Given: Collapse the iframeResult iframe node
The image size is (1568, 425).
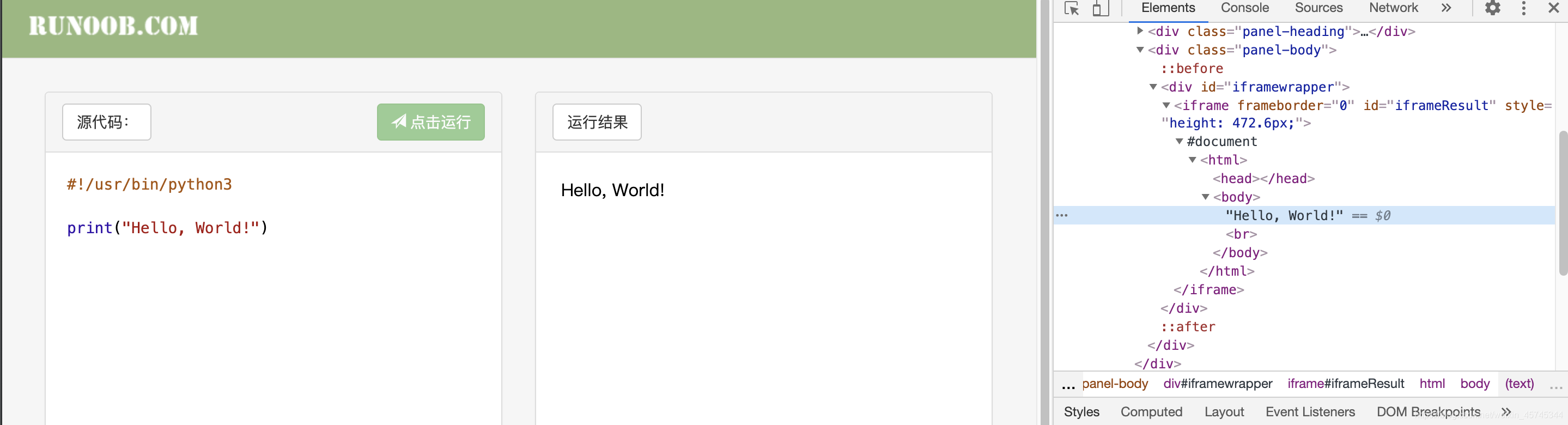Looking at the screenshot, I should (x=1166, y=106).
